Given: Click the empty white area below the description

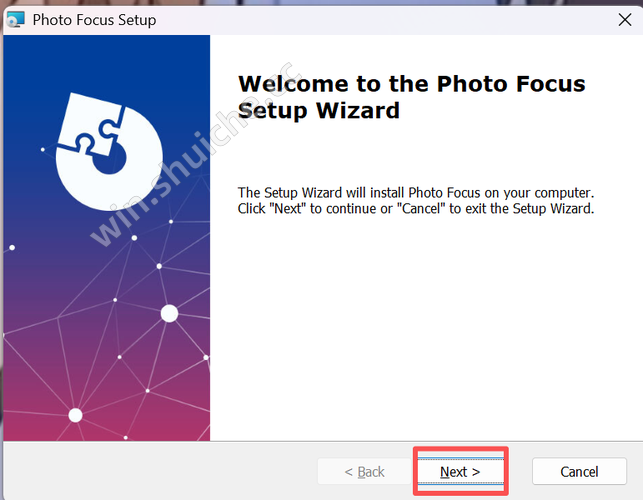Looking at the screenshot, I should pos(425,330).
